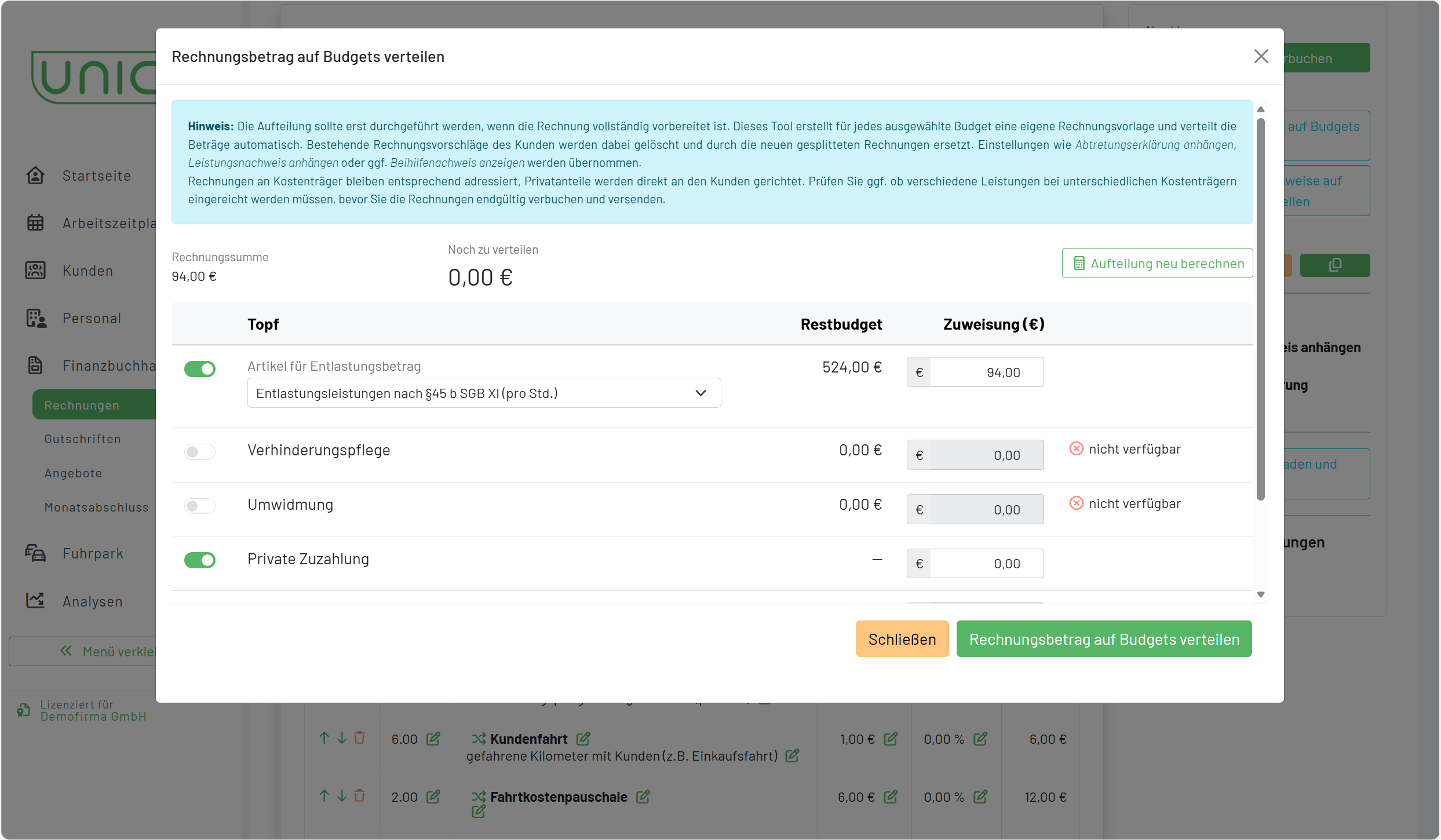Click the edit icon next to Kundenfahrt

pyautogui.click(x=583, y=739)
